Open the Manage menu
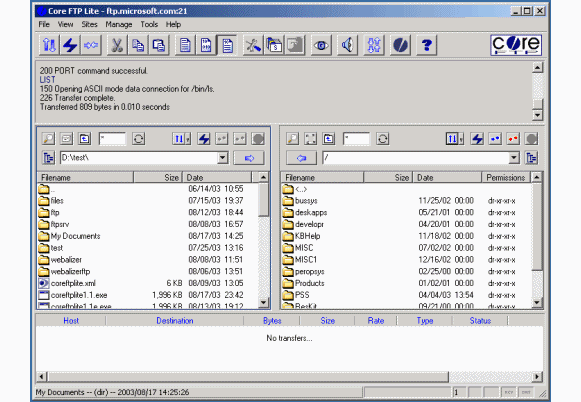Image resolution: width=581 pixels, height=402 pixels. [x=119, y=24]
